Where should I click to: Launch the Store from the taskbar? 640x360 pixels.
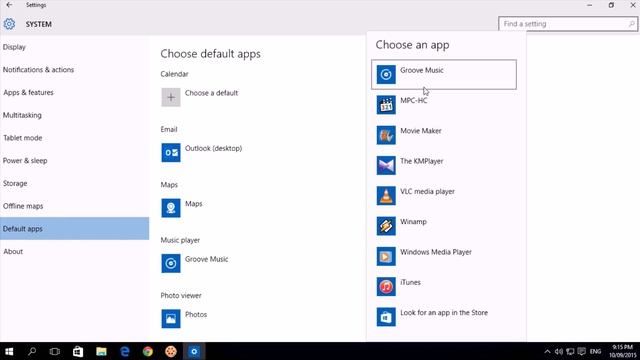pos(78,351)
